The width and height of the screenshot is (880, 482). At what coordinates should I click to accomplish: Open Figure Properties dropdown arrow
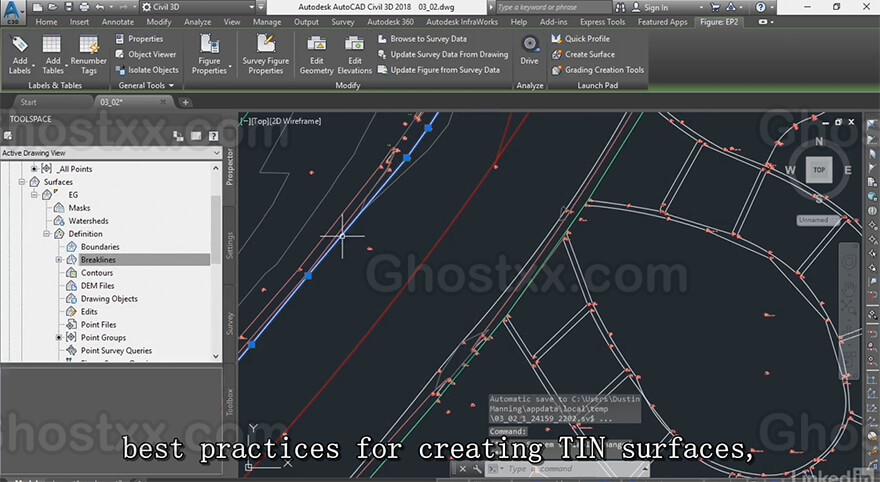pyautogui.click(x=230, y=68)
